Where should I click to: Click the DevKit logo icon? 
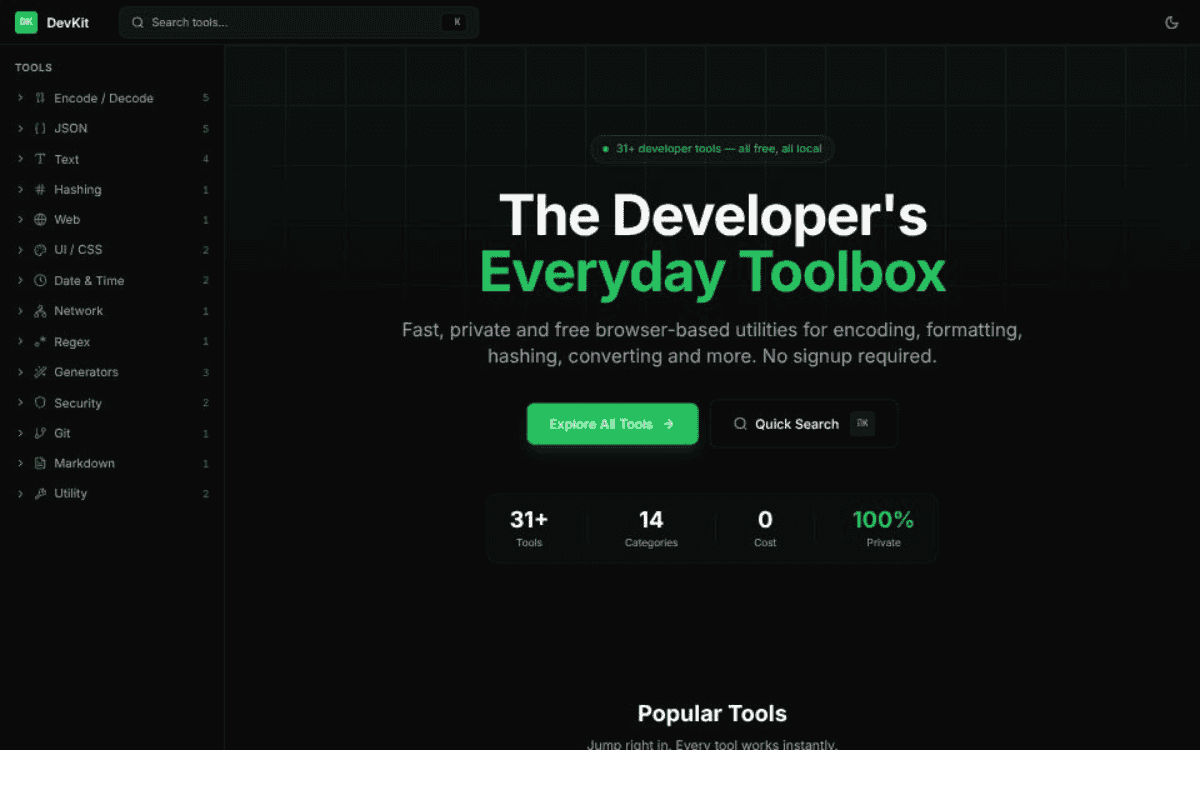point(26,22)
